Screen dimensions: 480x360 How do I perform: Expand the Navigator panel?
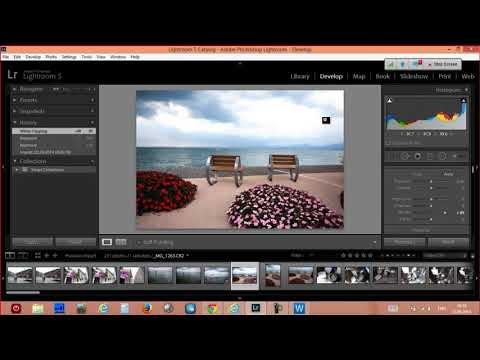point(15,89)
